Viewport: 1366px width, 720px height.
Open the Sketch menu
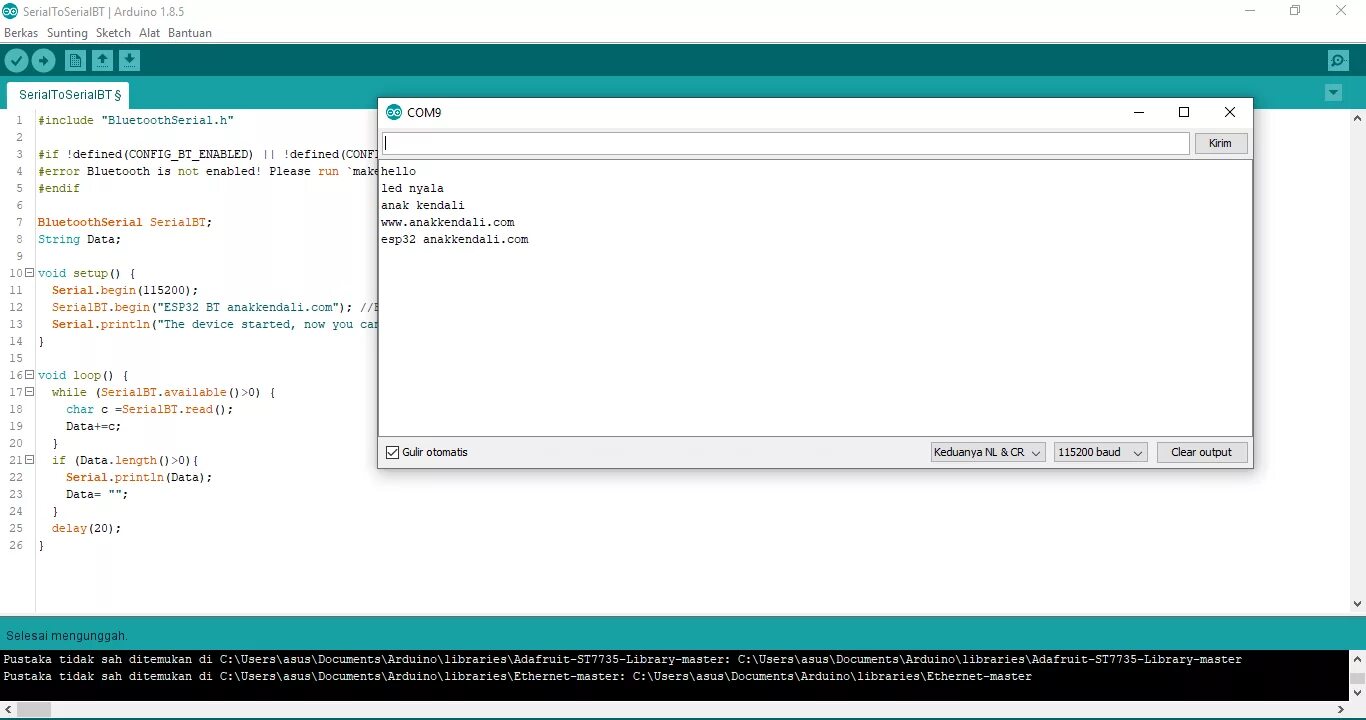pyautogui.click(x=113, y=33)
